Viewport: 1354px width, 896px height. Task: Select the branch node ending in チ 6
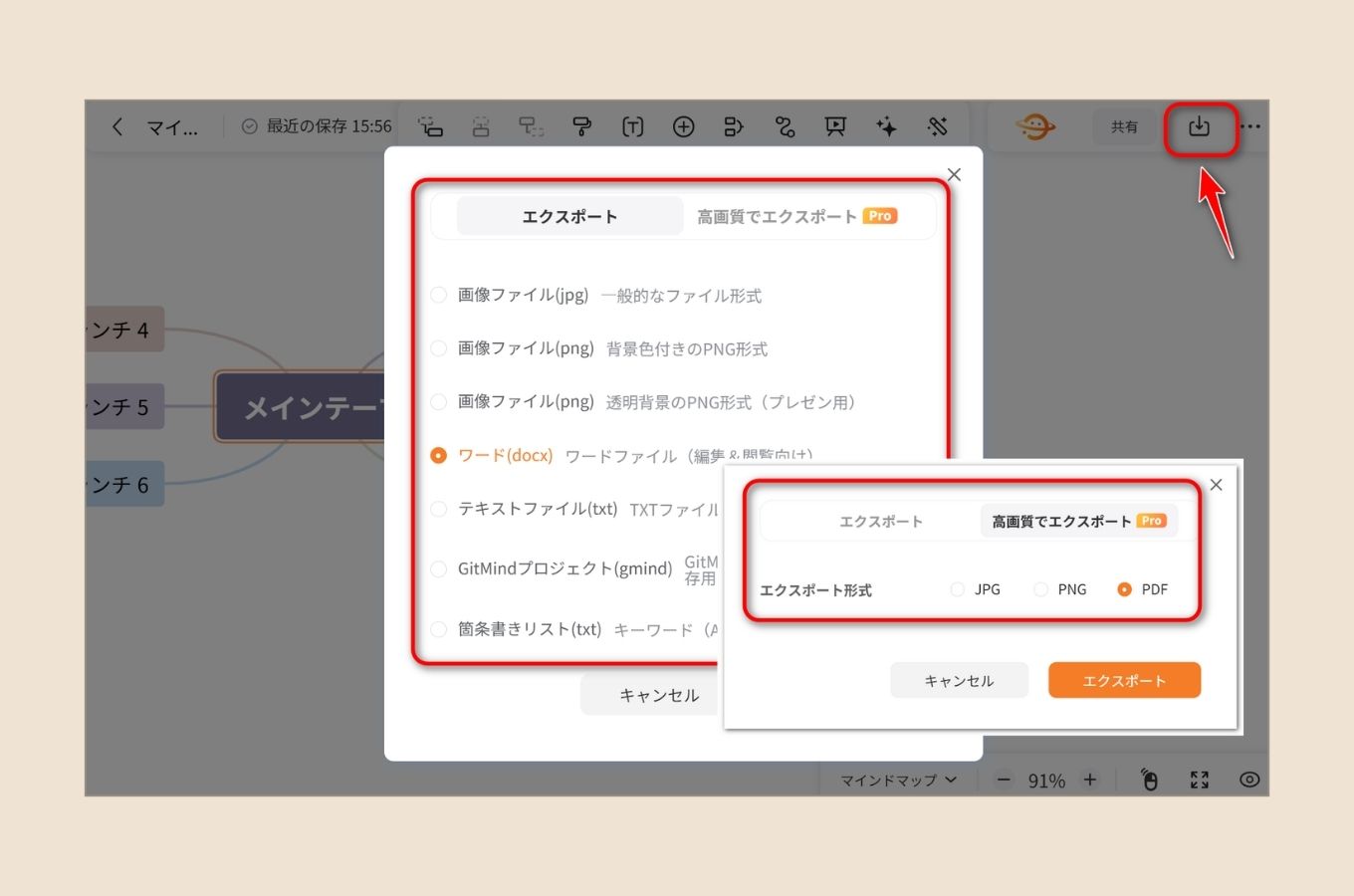coord(124,484)
